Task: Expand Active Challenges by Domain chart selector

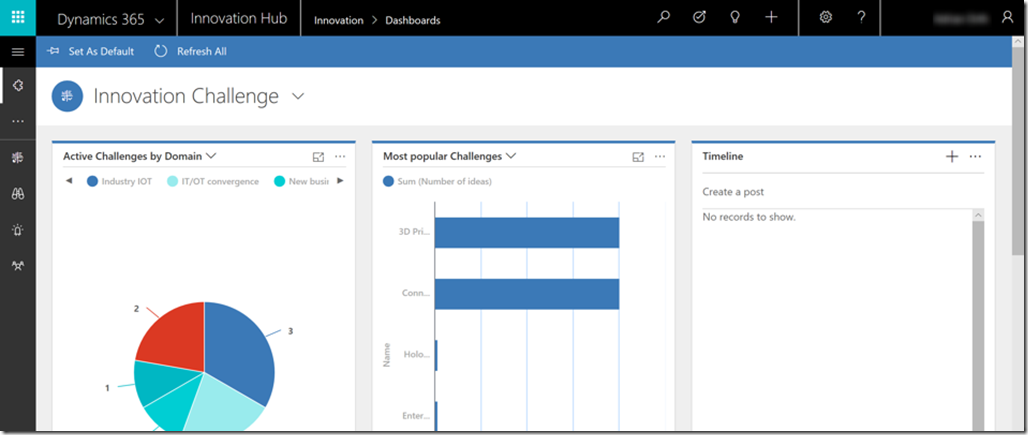Action: pyautogui.click(x=211, y=156)
